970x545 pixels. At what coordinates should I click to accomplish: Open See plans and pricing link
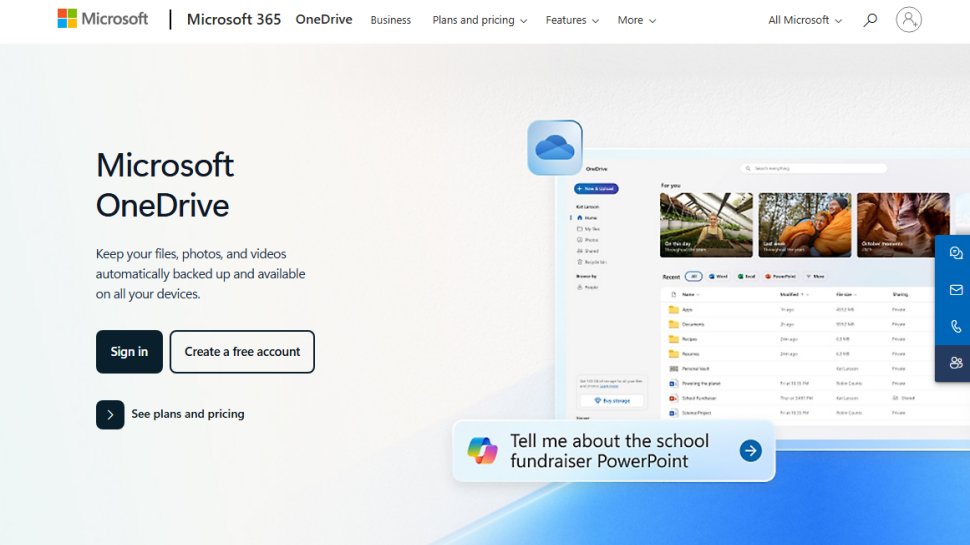pos(187,414)
